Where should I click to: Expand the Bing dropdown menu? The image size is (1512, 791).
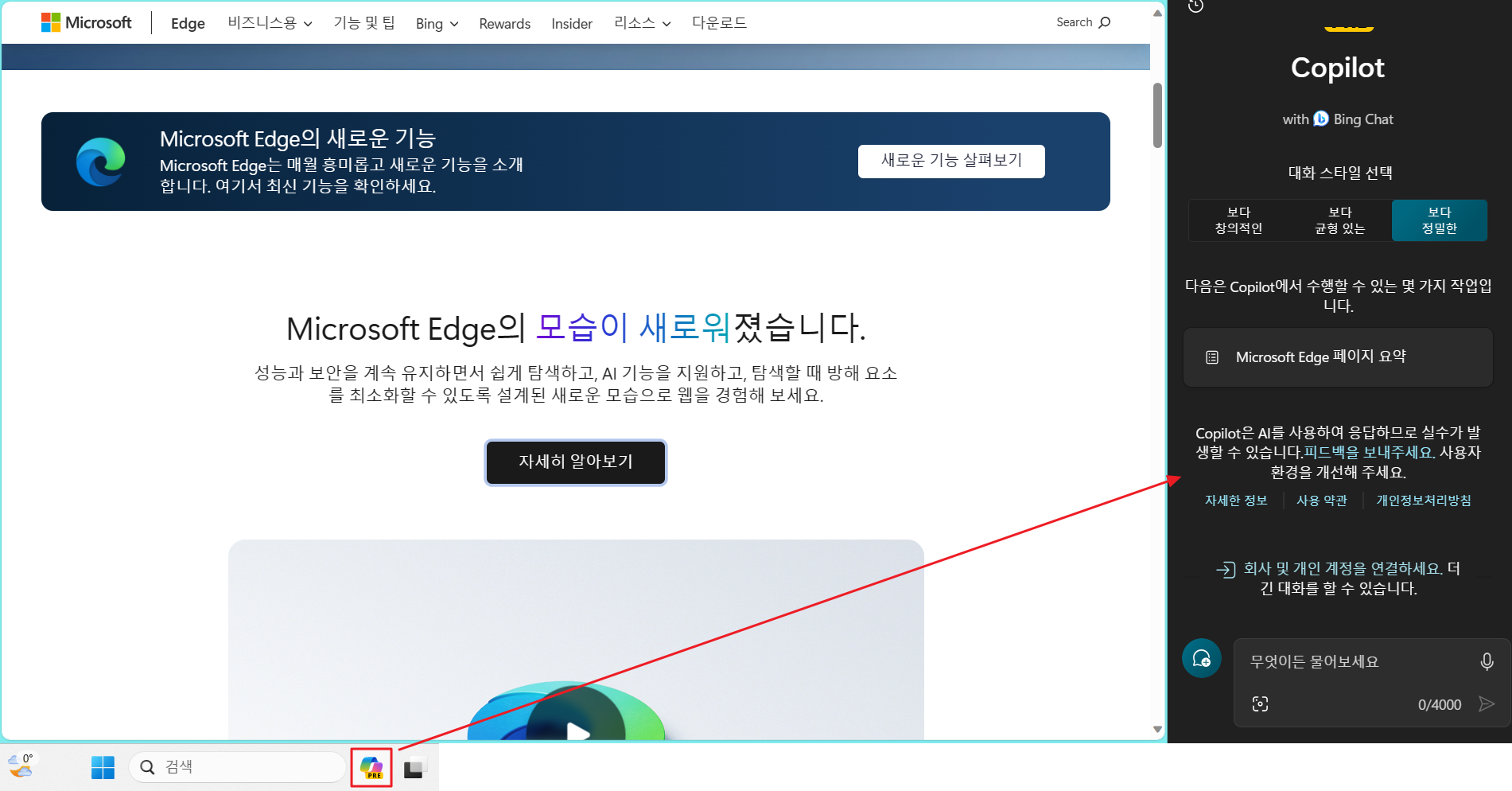(x=437, y=24)
